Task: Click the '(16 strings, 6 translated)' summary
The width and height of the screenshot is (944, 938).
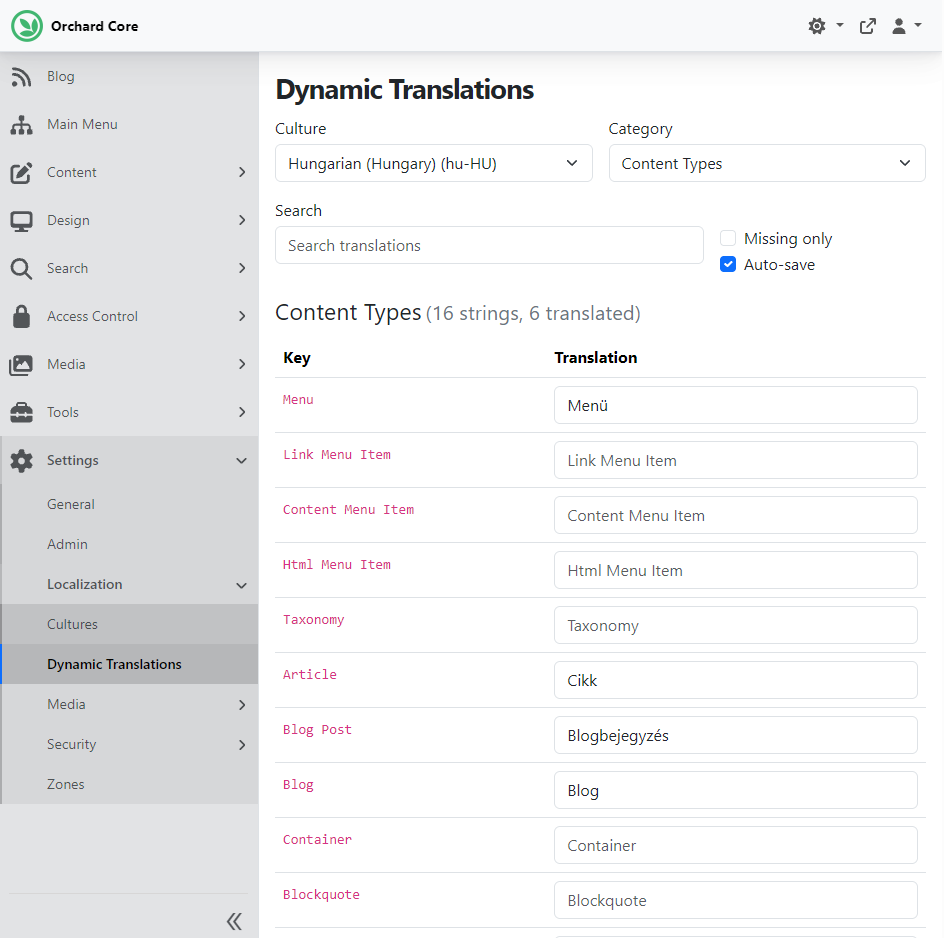Action: coord(533,314)
